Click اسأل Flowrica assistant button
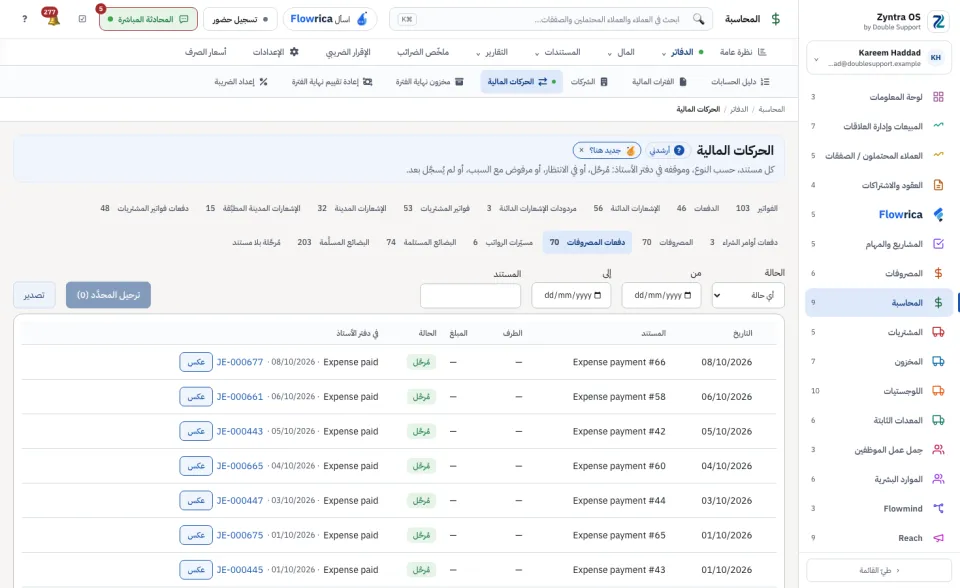960x588 pixels. point(330,19)
